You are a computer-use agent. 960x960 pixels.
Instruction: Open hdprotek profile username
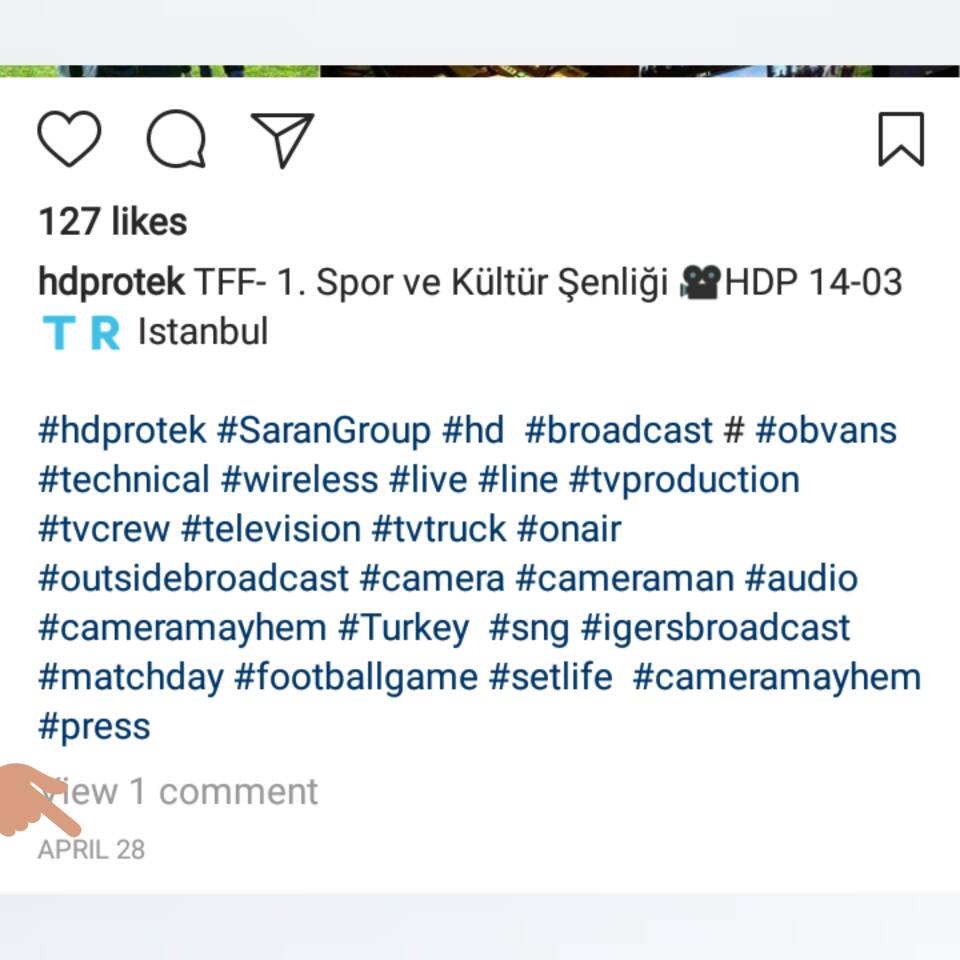pyautogui.click(x=111, y=282)
